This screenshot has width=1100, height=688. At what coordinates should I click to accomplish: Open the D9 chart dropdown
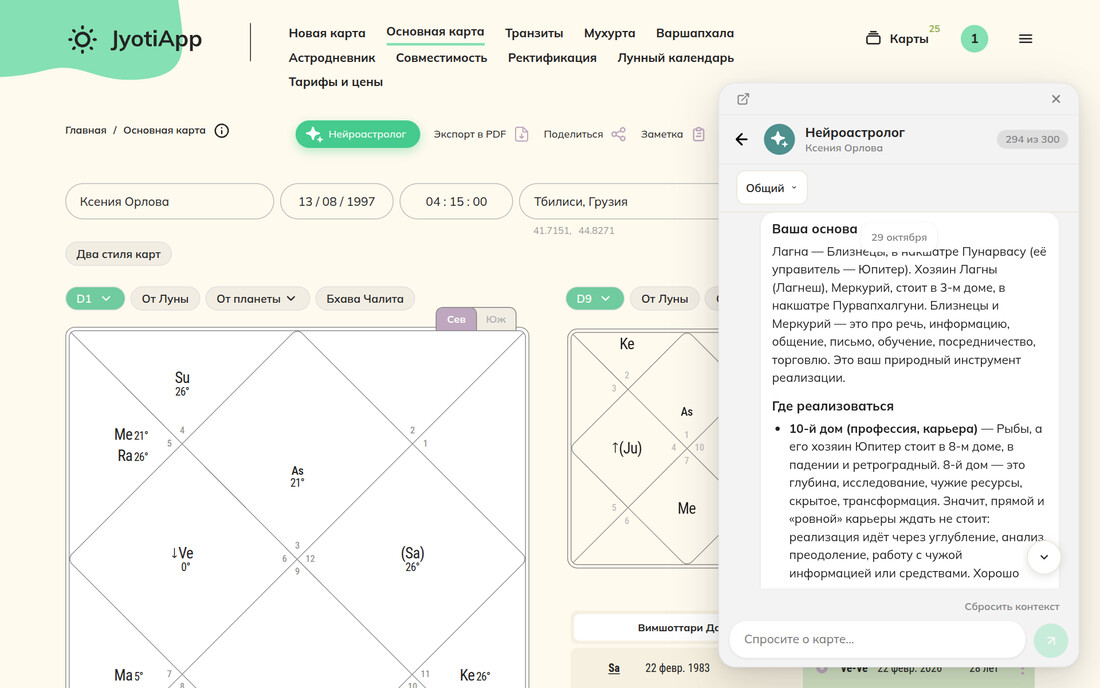pos(595,299)
